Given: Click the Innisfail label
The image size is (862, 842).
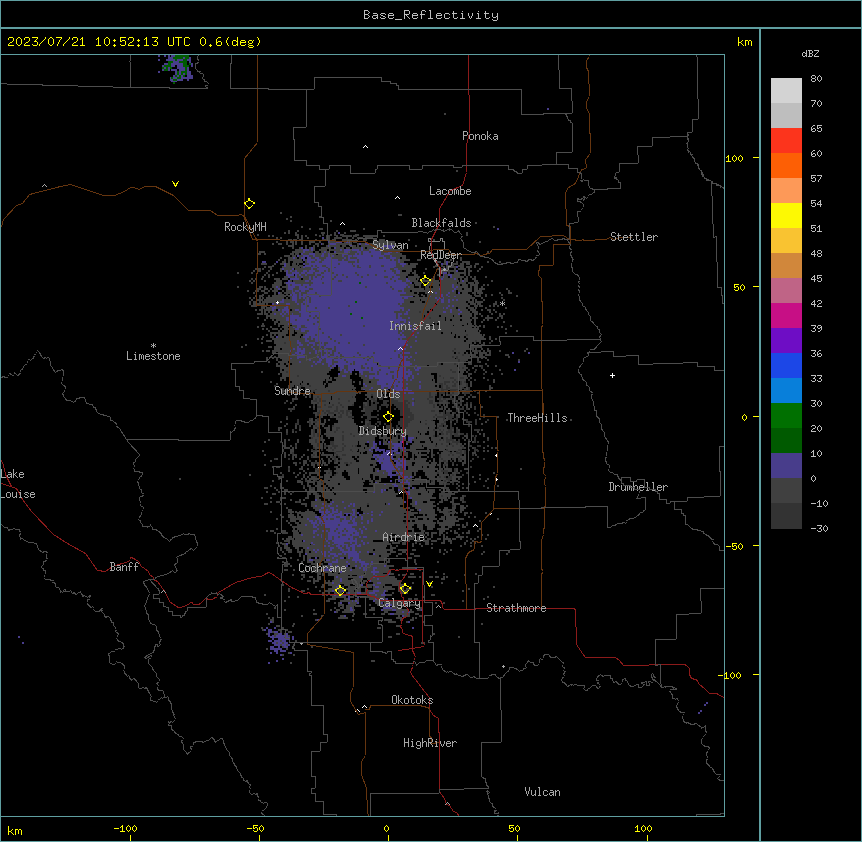Looking at the screenshot, I should tap(415, 326).
